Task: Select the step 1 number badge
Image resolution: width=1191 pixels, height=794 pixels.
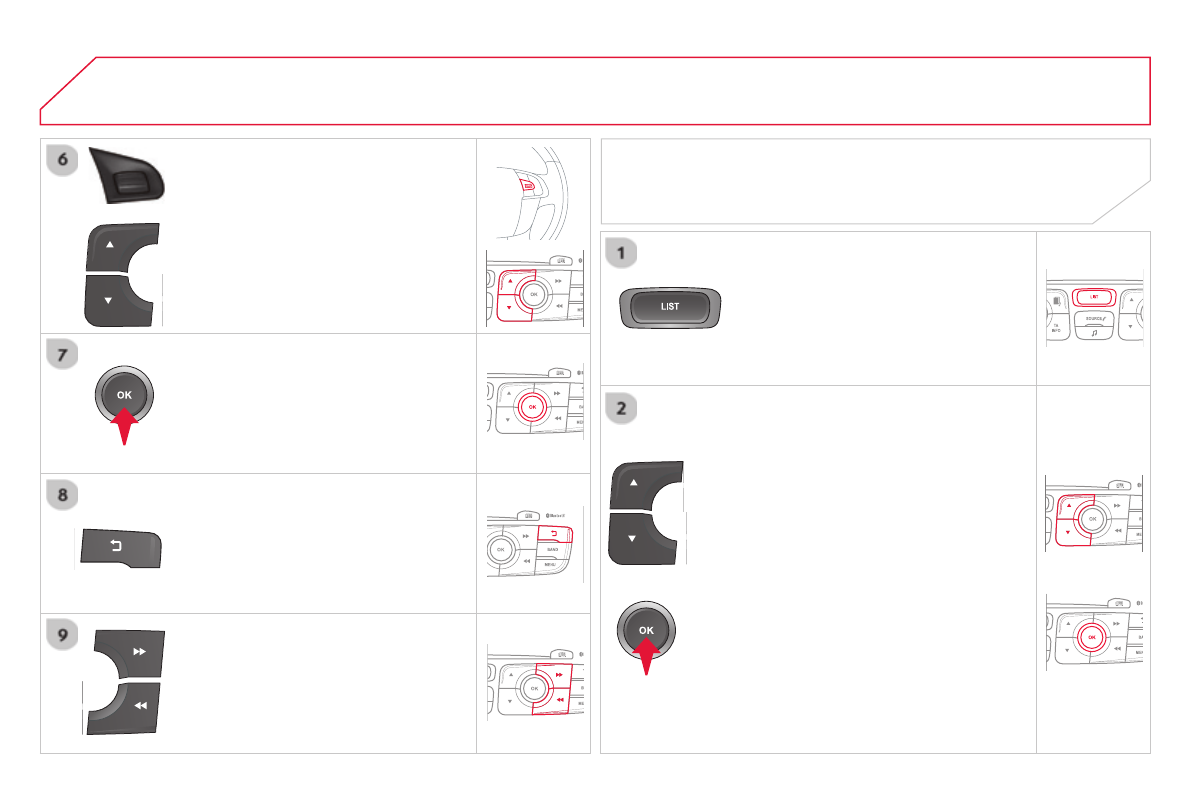Action: point(623,254)
